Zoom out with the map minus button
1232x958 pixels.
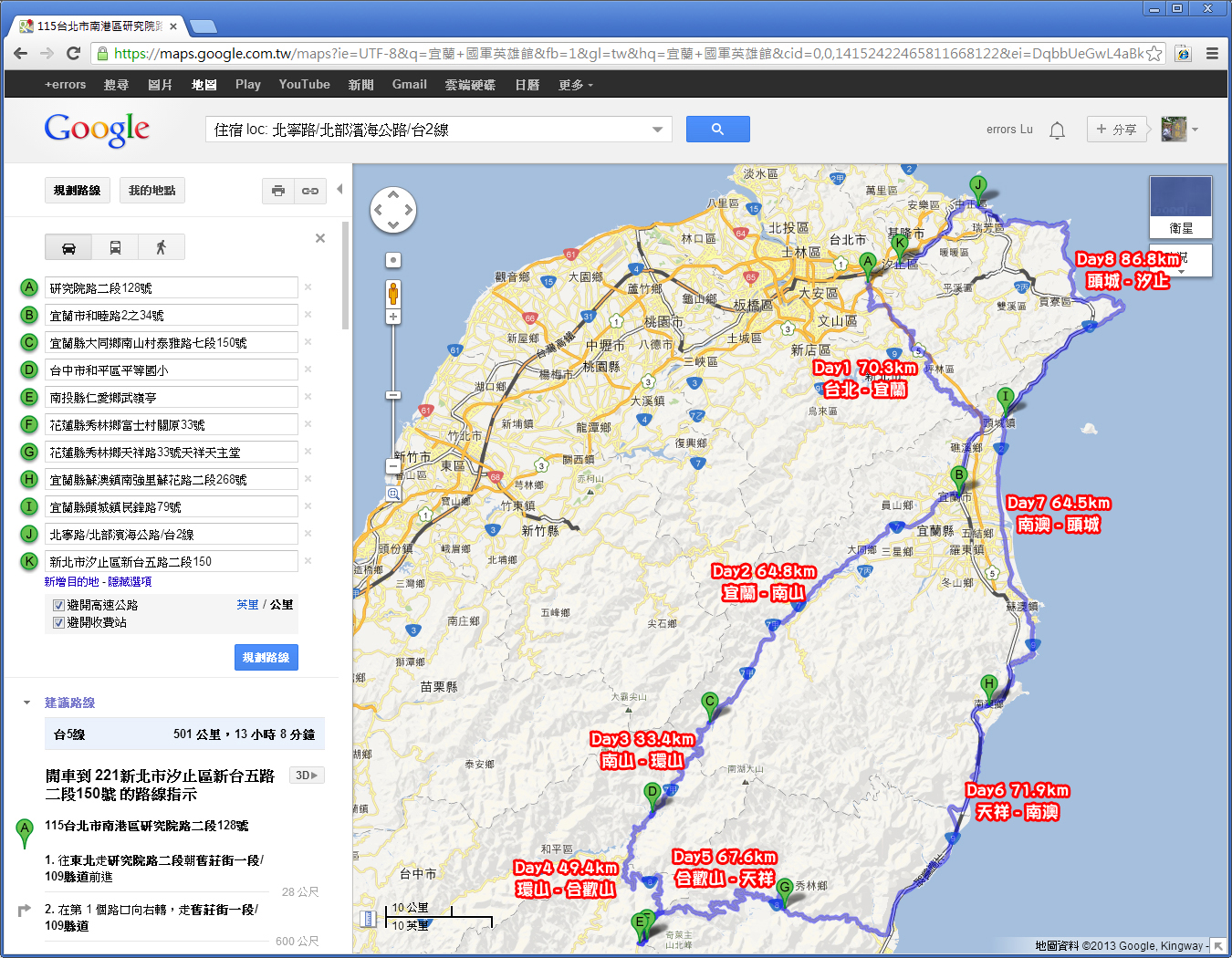[x=393, y=466]
